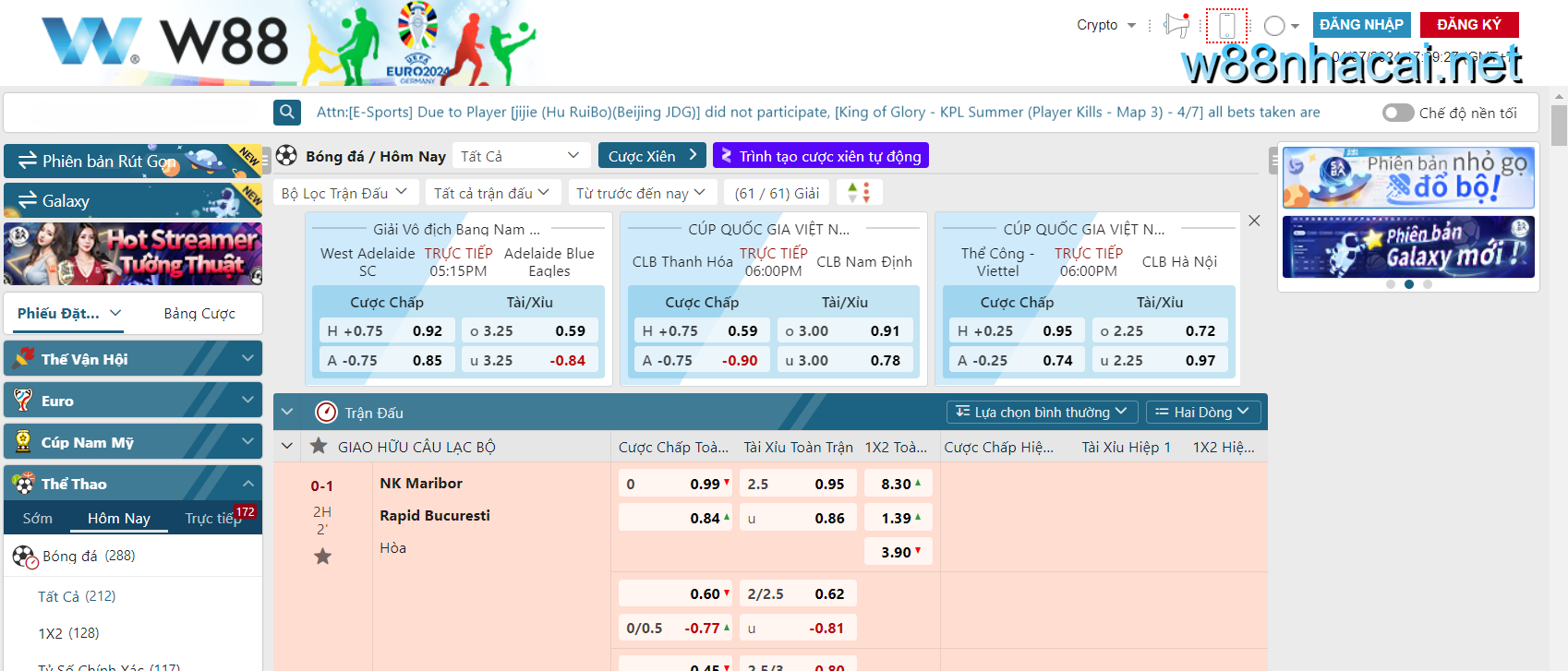Collapse the Thể Thao menu
Viewport: 1568px width, 671px height.
click(247, 483)
